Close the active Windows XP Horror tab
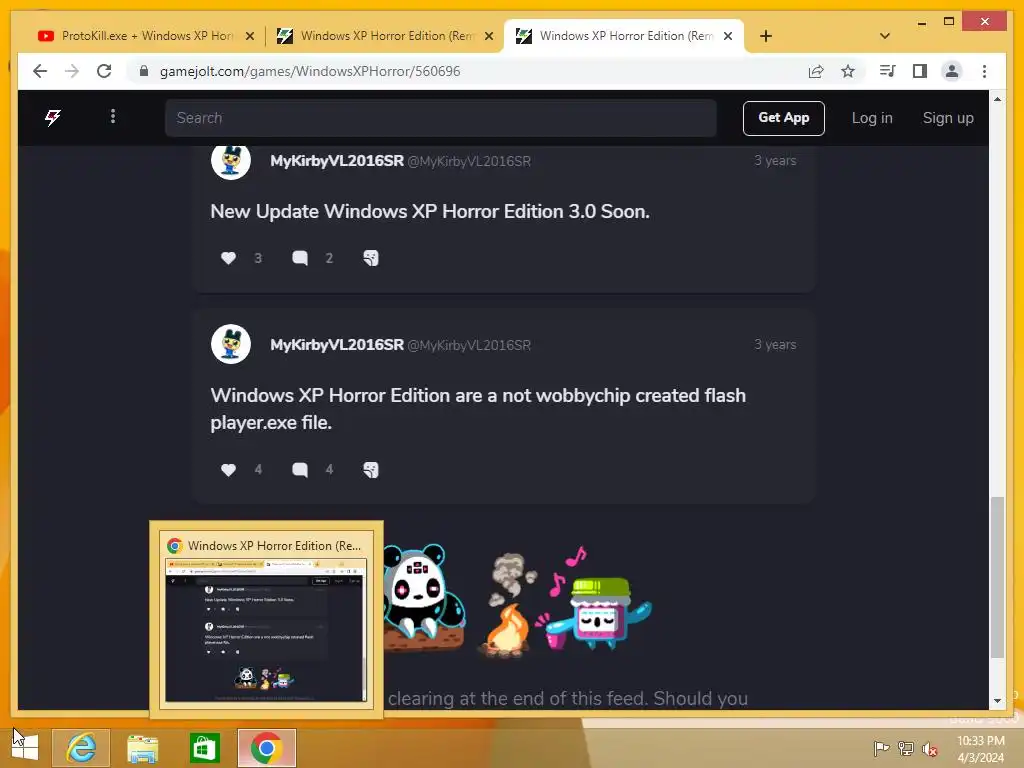Image resolution: width=1024 pixels, height=768 pixels. 728,37
